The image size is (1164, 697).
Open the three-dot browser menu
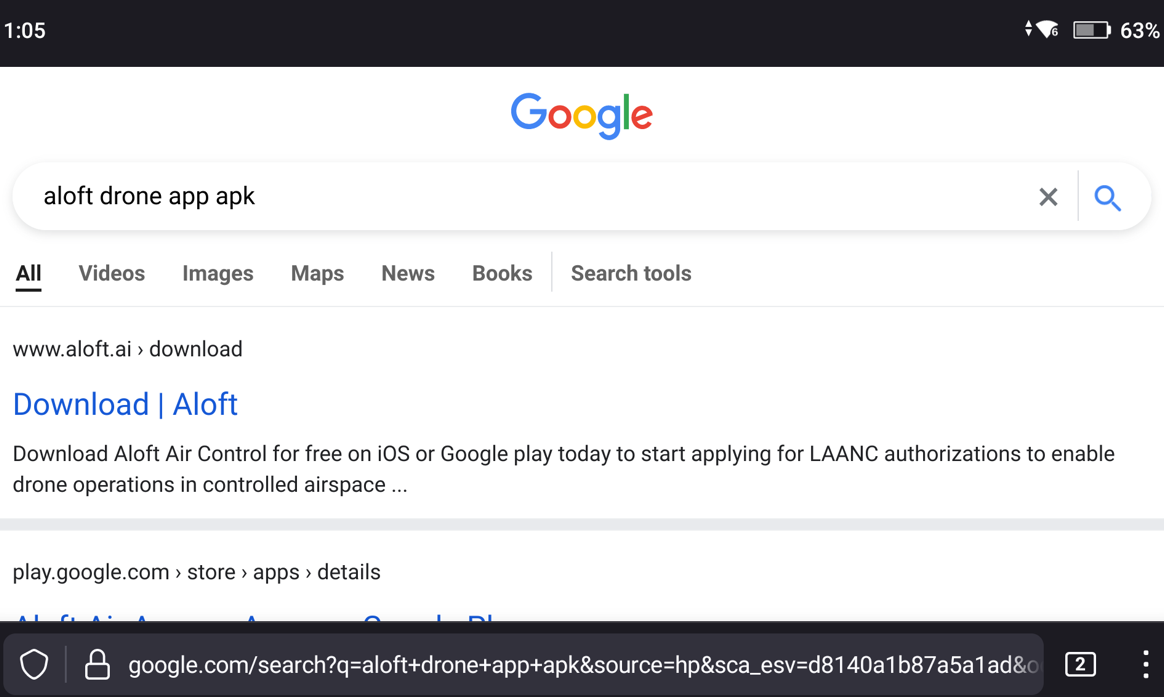coord(1145,664)
